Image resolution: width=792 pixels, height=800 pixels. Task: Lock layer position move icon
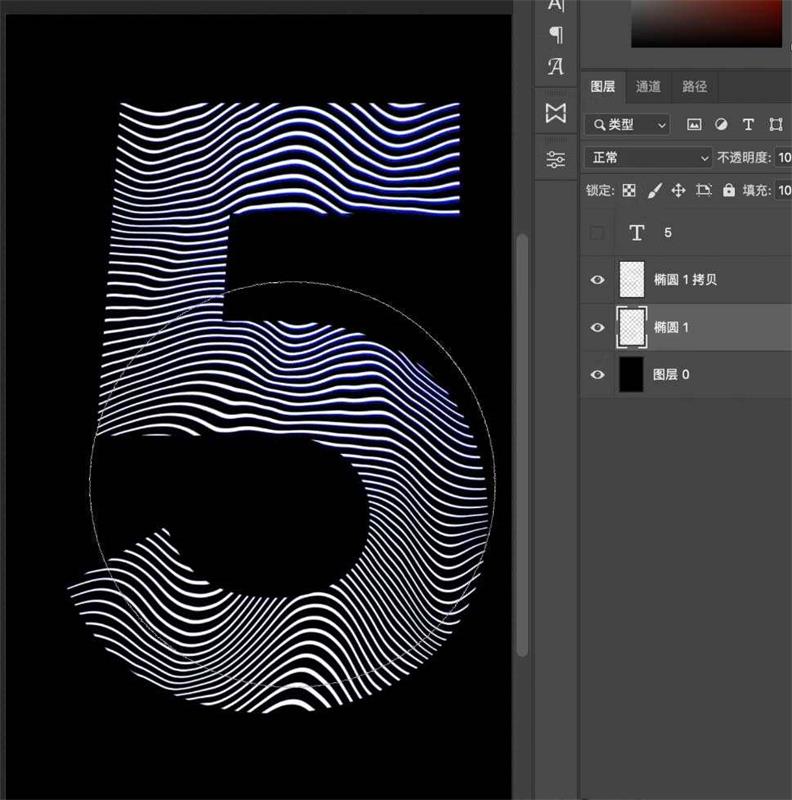pyautogui.click(x=678, y=191)
